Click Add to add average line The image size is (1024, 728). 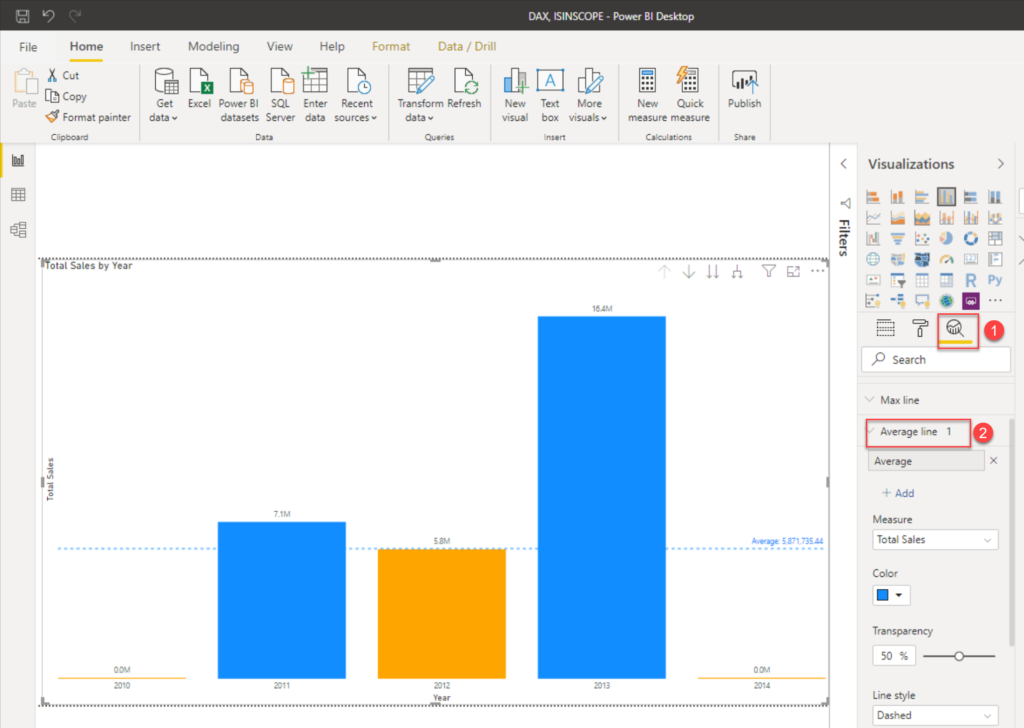coord(898,493)
